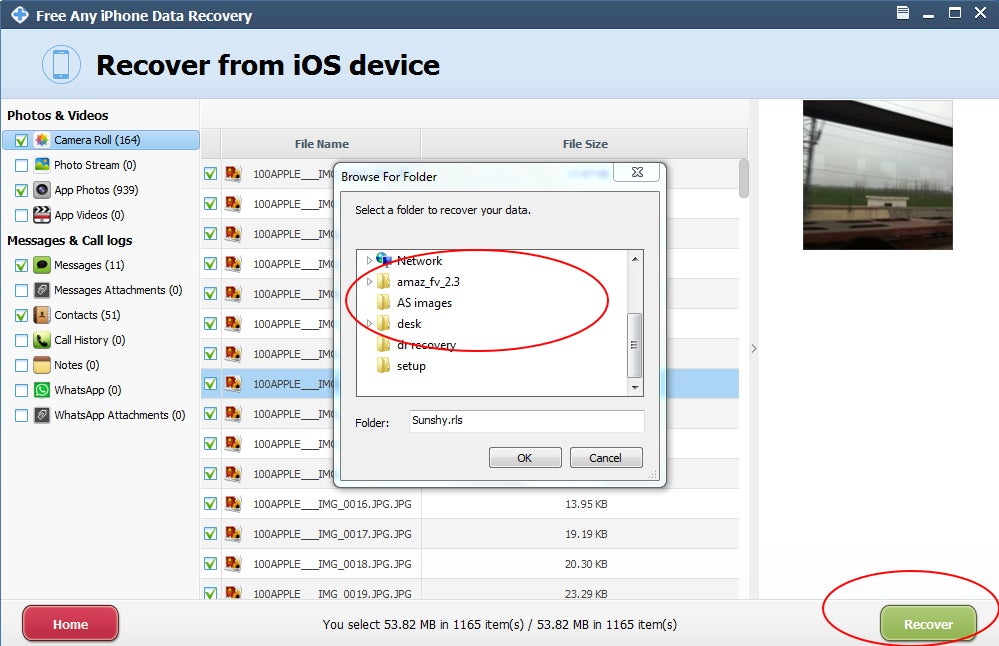Viewport: 999px width, 646px height.
Task: Collapse the preview panel arrow
Action: click(754, 348)
